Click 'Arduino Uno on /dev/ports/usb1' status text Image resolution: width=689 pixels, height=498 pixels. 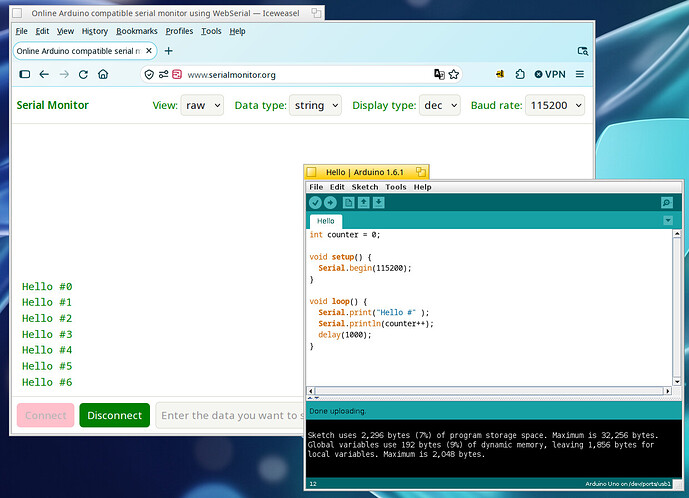click(x=628, y=484)
